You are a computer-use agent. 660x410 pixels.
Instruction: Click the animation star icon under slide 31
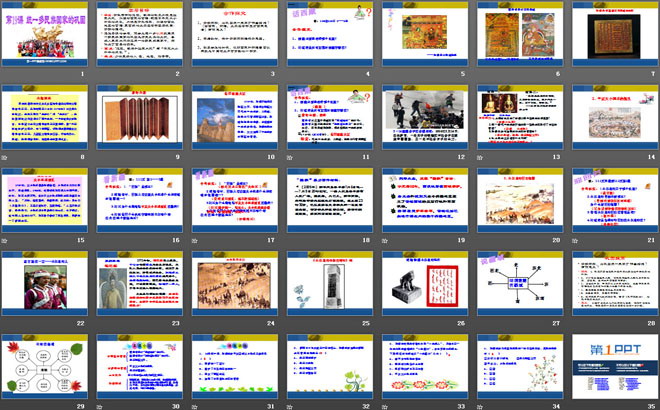(x=194, y=407)
